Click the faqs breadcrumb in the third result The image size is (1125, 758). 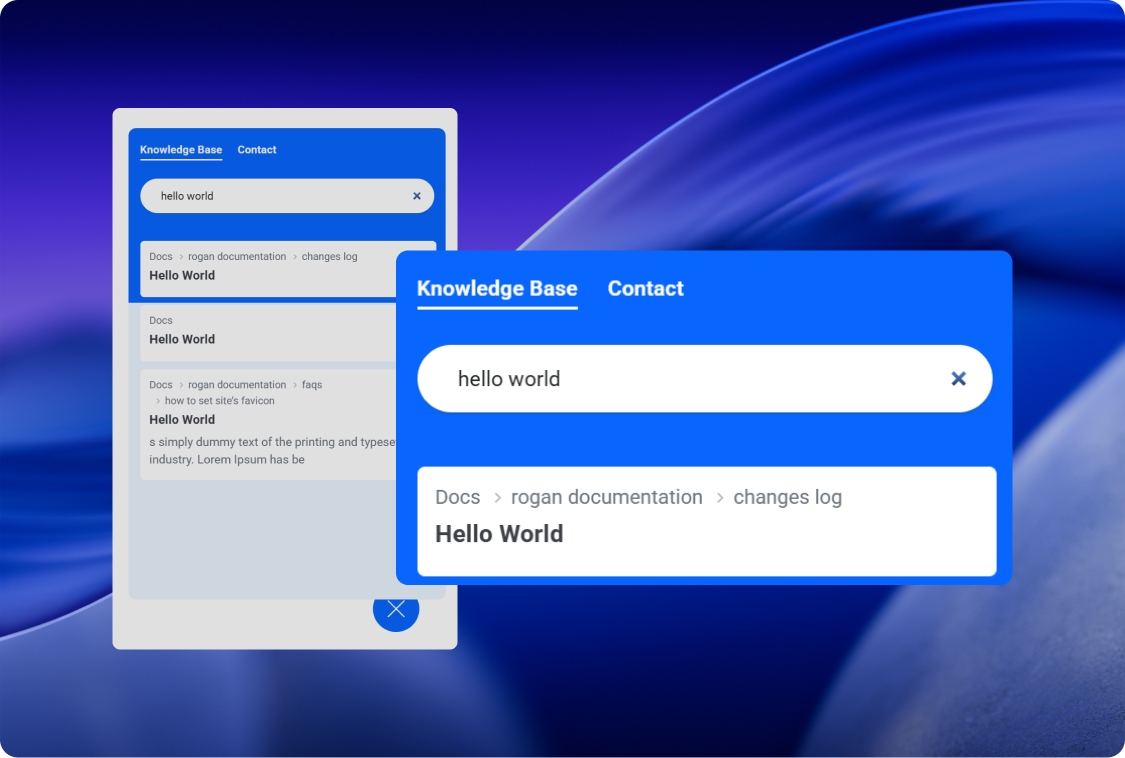[312, 385]
